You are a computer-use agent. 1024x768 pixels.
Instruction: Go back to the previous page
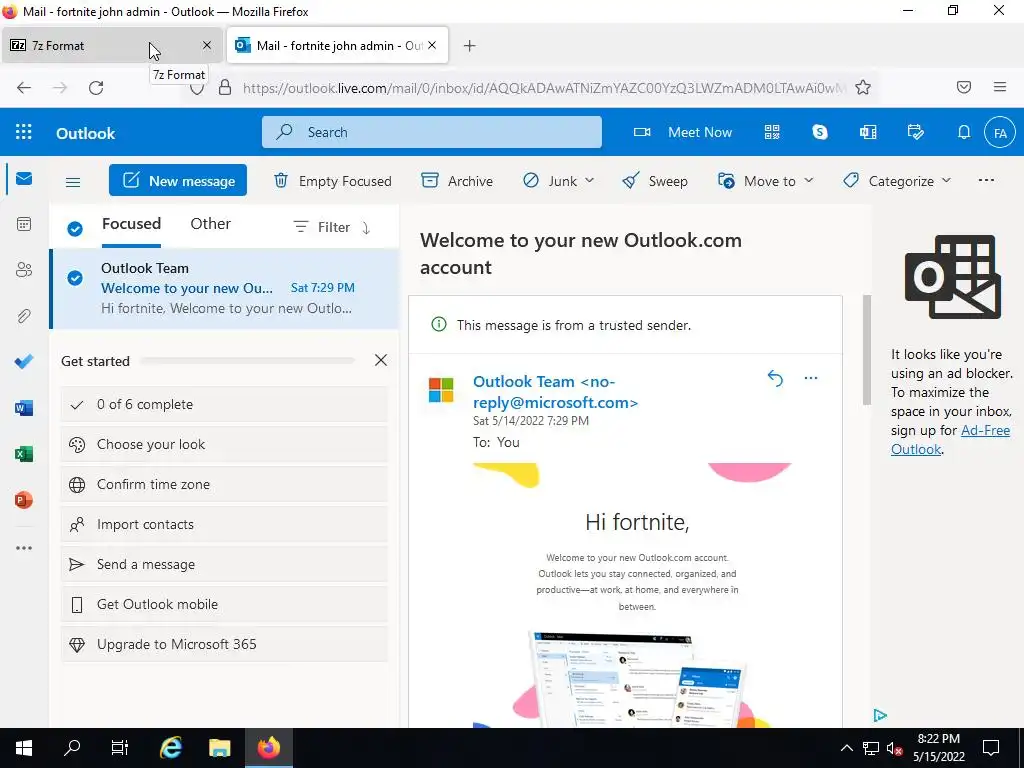24,88
